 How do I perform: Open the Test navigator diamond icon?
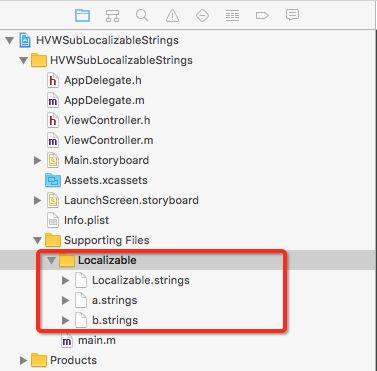point(202,15)
